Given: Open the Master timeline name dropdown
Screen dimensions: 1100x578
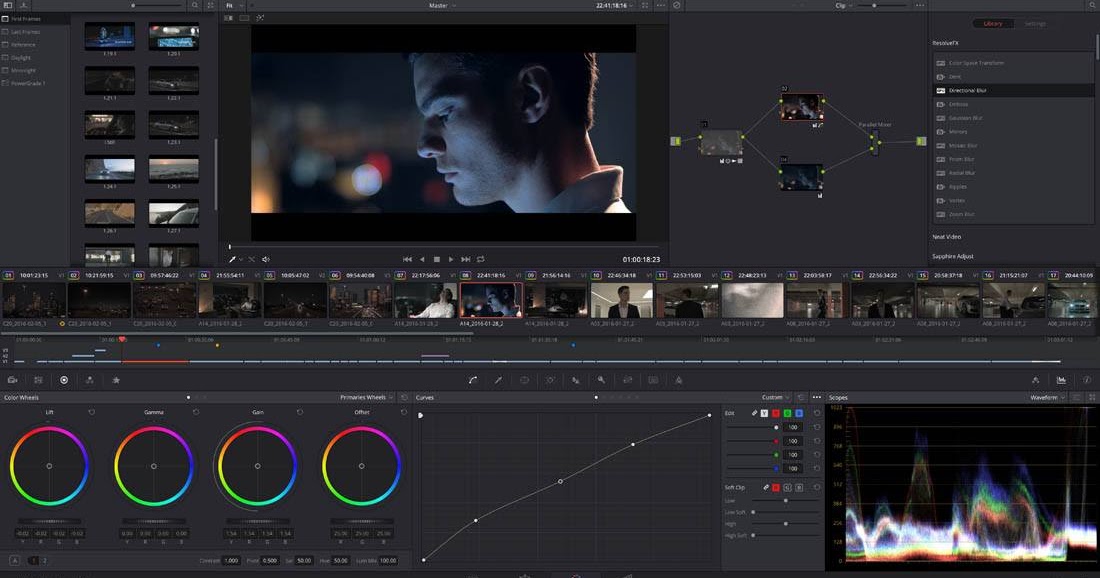Looking at the screenshot, I should (442, 6).
